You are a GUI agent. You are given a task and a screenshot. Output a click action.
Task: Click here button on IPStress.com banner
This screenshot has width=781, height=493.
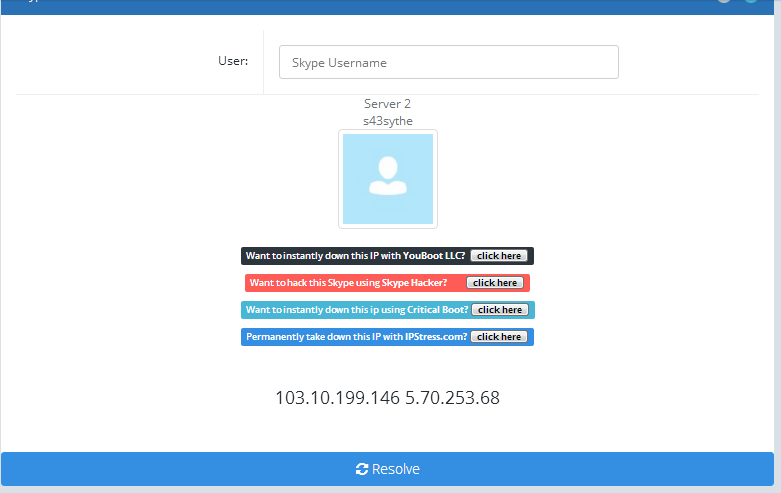coord(499,337)
